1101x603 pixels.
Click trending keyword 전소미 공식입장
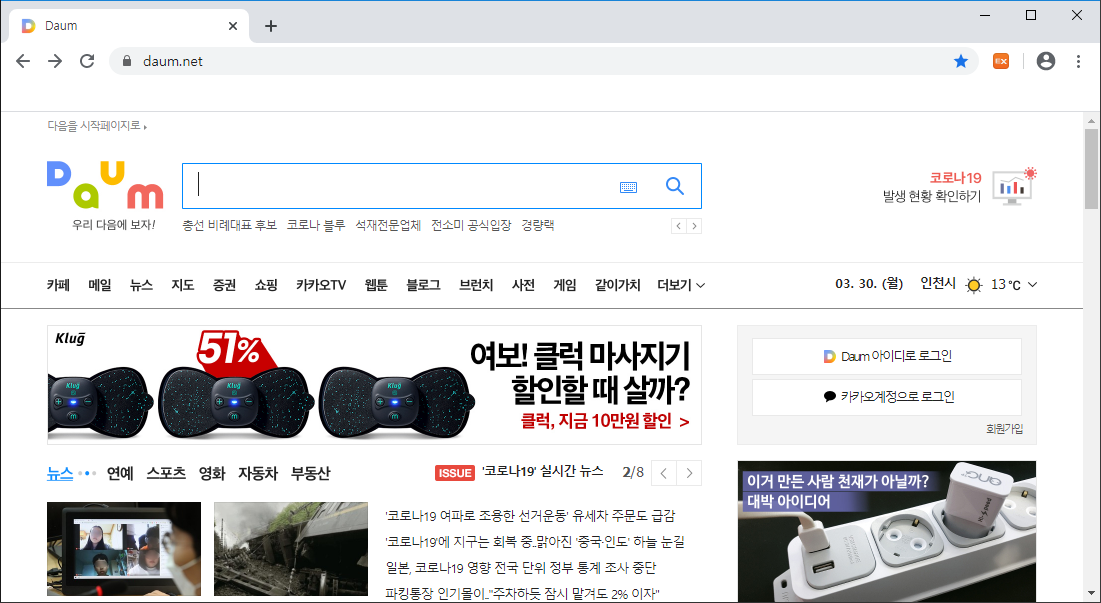click(x=471, y=225)
